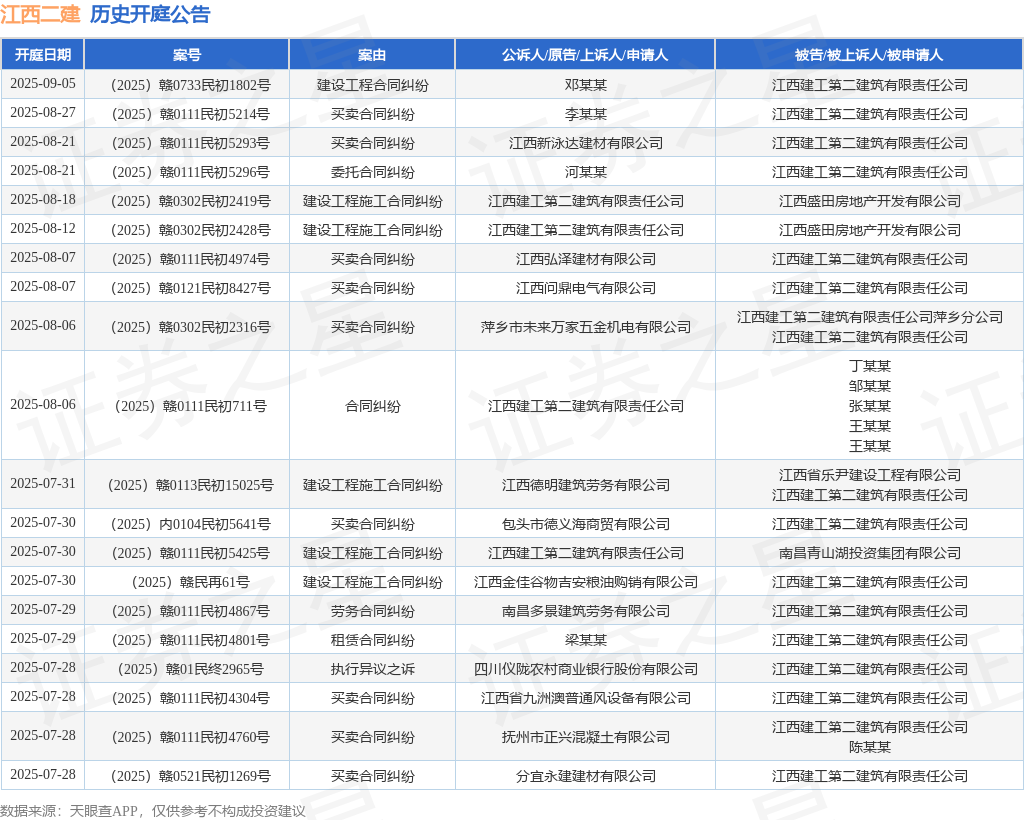Select the 租赁合同纠纷 cause cell
This screenshot has height=820, width=1024.
372,640
